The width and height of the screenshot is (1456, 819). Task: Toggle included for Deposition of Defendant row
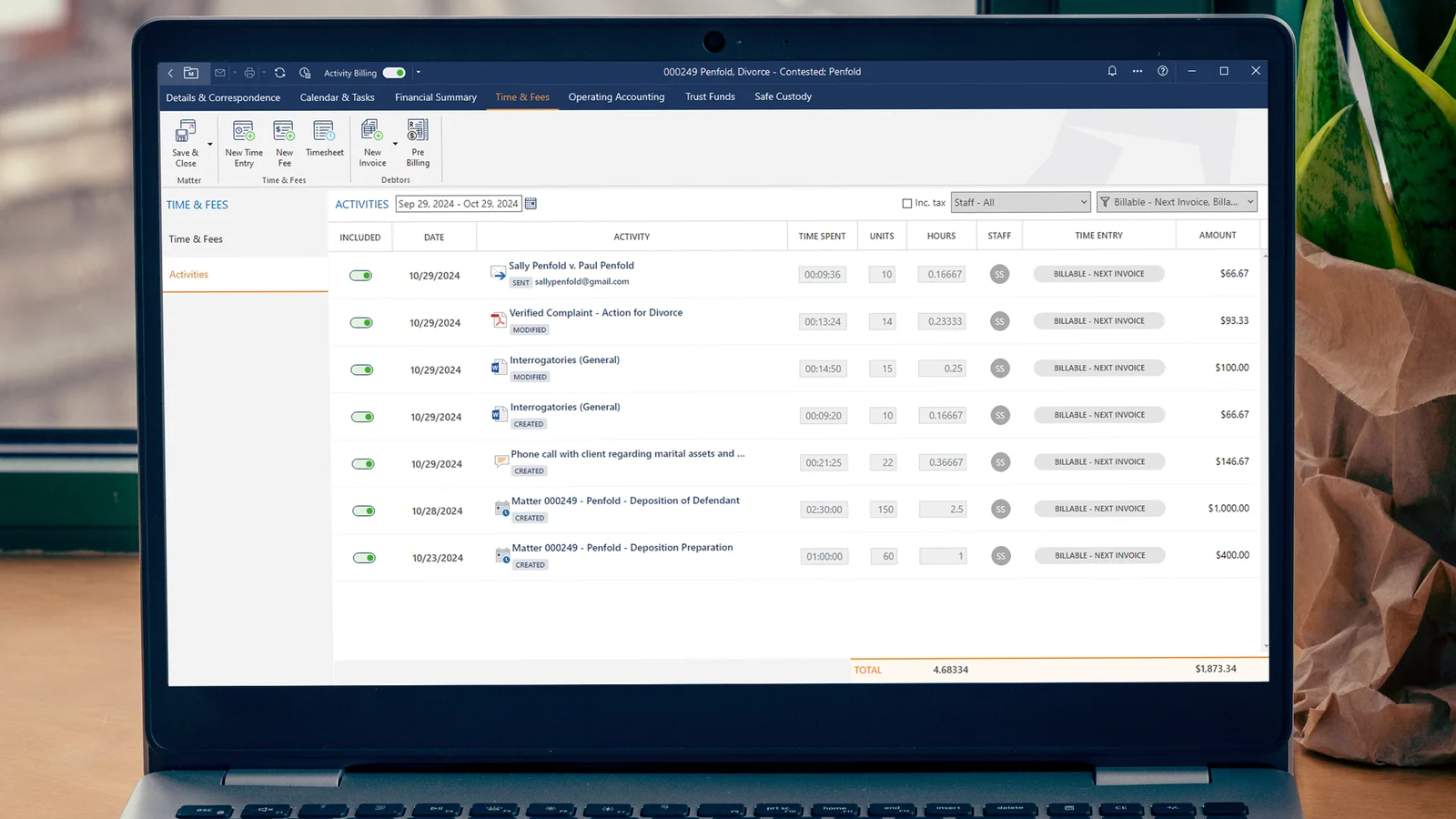point(364,511)
